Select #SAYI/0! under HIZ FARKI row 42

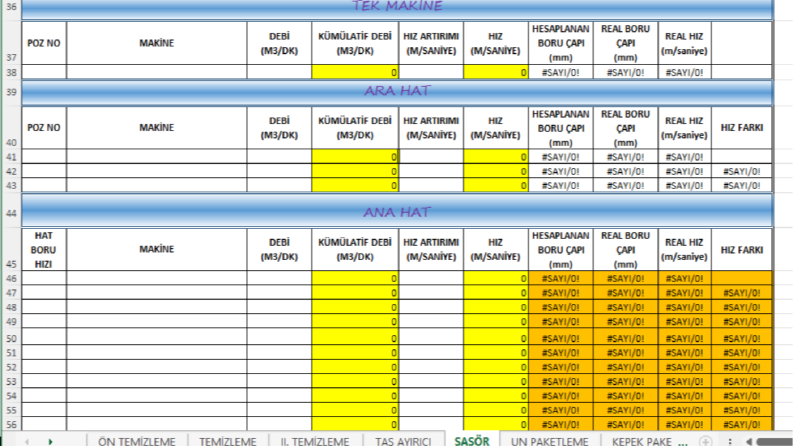tap(742, 171)
